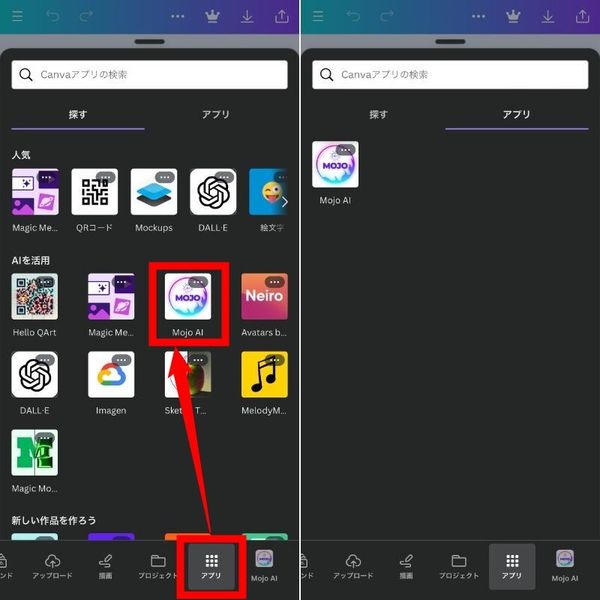Open QRコード app

[x=95, y=192]
